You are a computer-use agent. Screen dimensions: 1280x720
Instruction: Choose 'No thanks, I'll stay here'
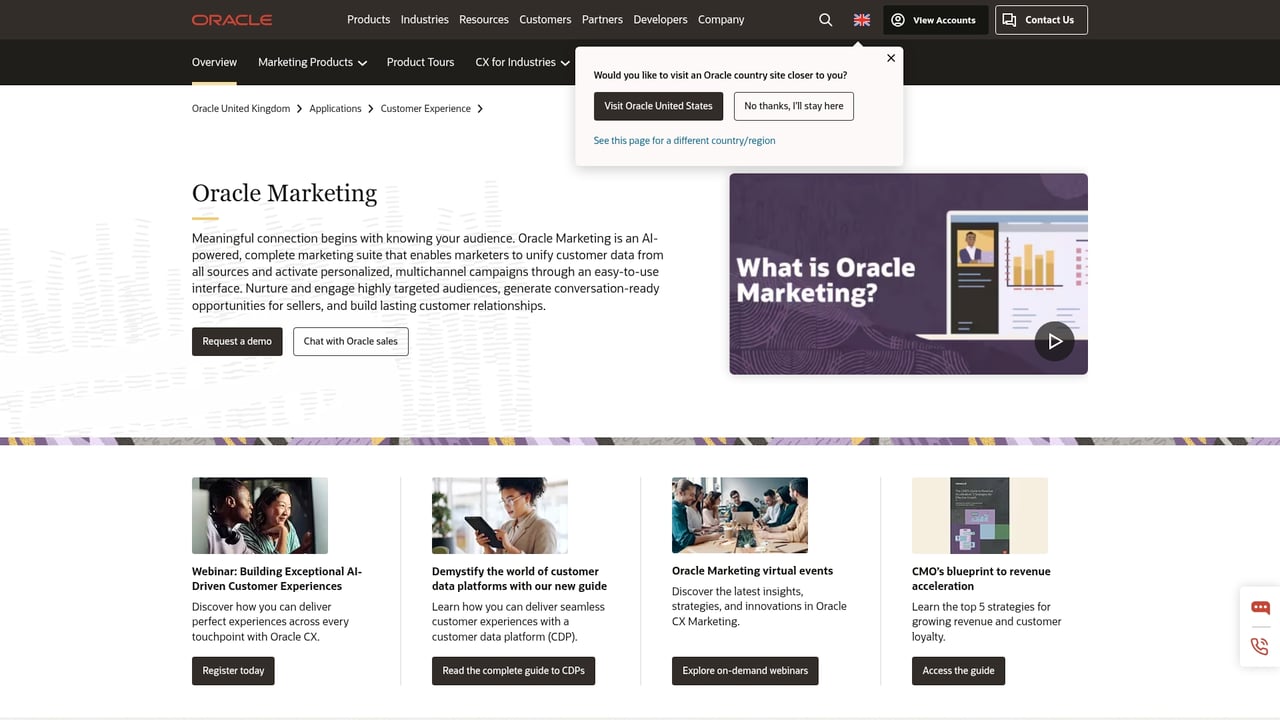(x=793, y=106)
